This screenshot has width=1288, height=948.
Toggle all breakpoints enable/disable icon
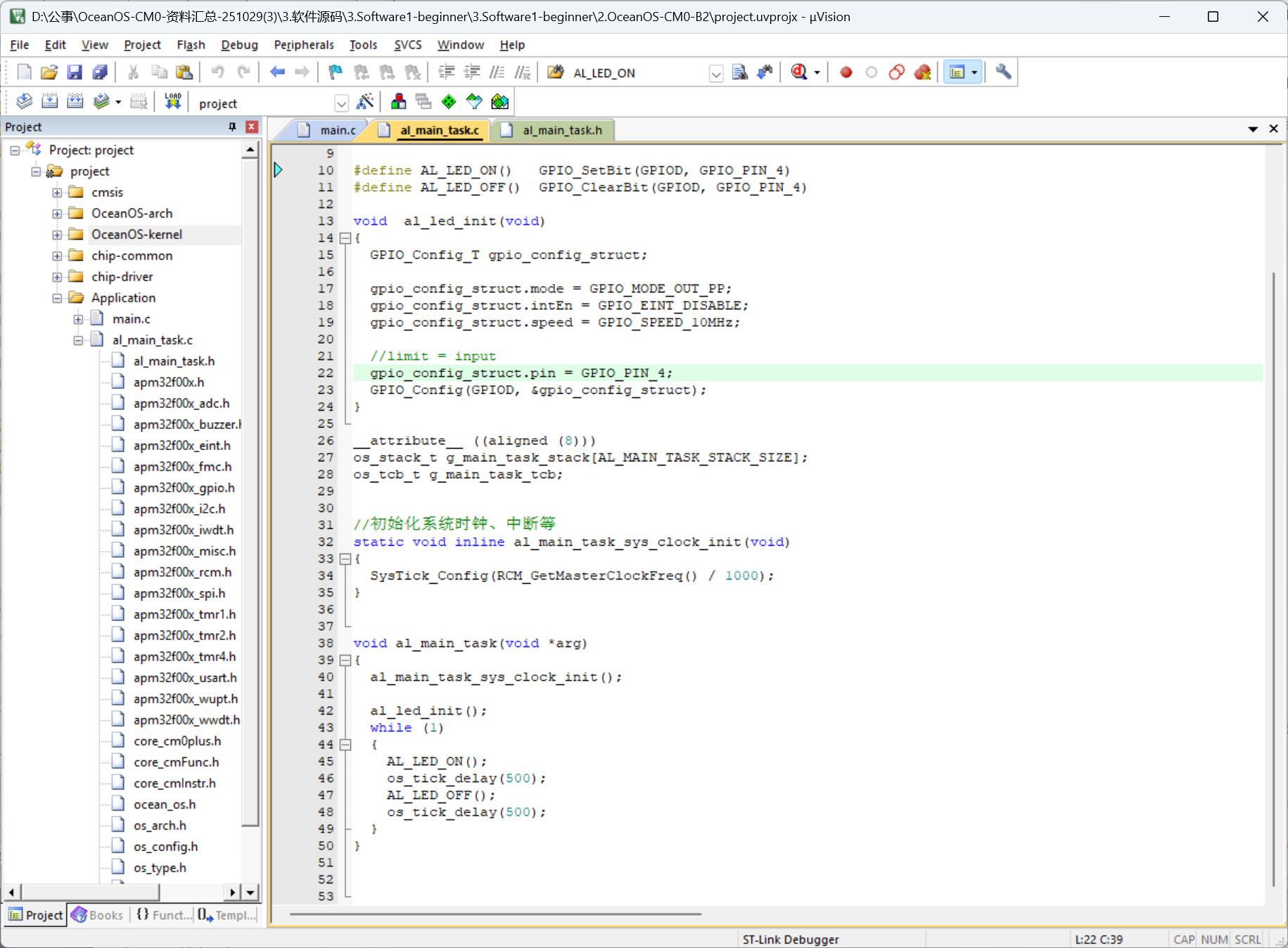tap(897, 72)
